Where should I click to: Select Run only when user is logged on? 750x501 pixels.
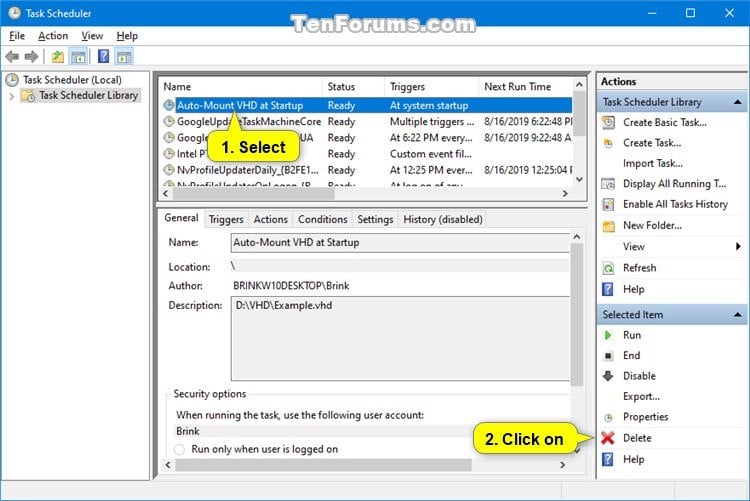179,449
